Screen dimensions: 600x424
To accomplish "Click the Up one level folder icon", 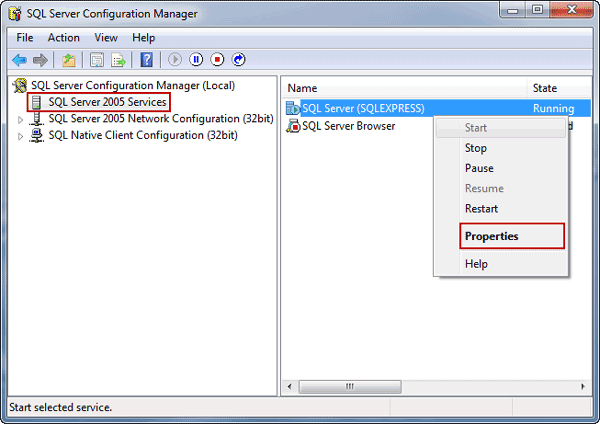I will [x=69, y=60].
